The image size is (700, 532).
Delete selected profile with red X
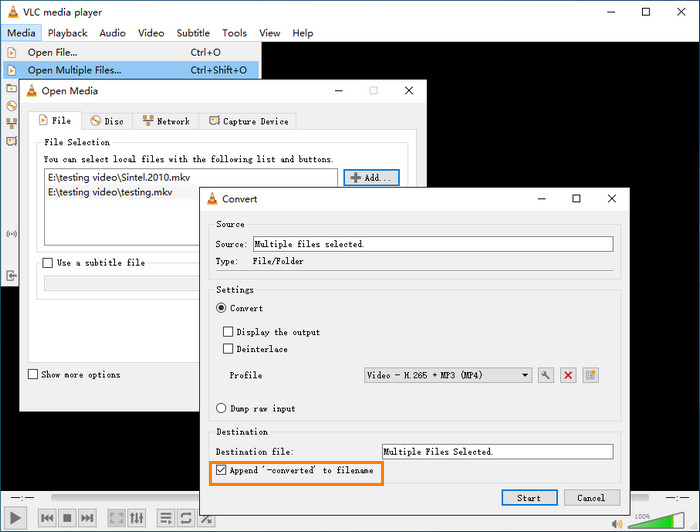coord(568,375)
